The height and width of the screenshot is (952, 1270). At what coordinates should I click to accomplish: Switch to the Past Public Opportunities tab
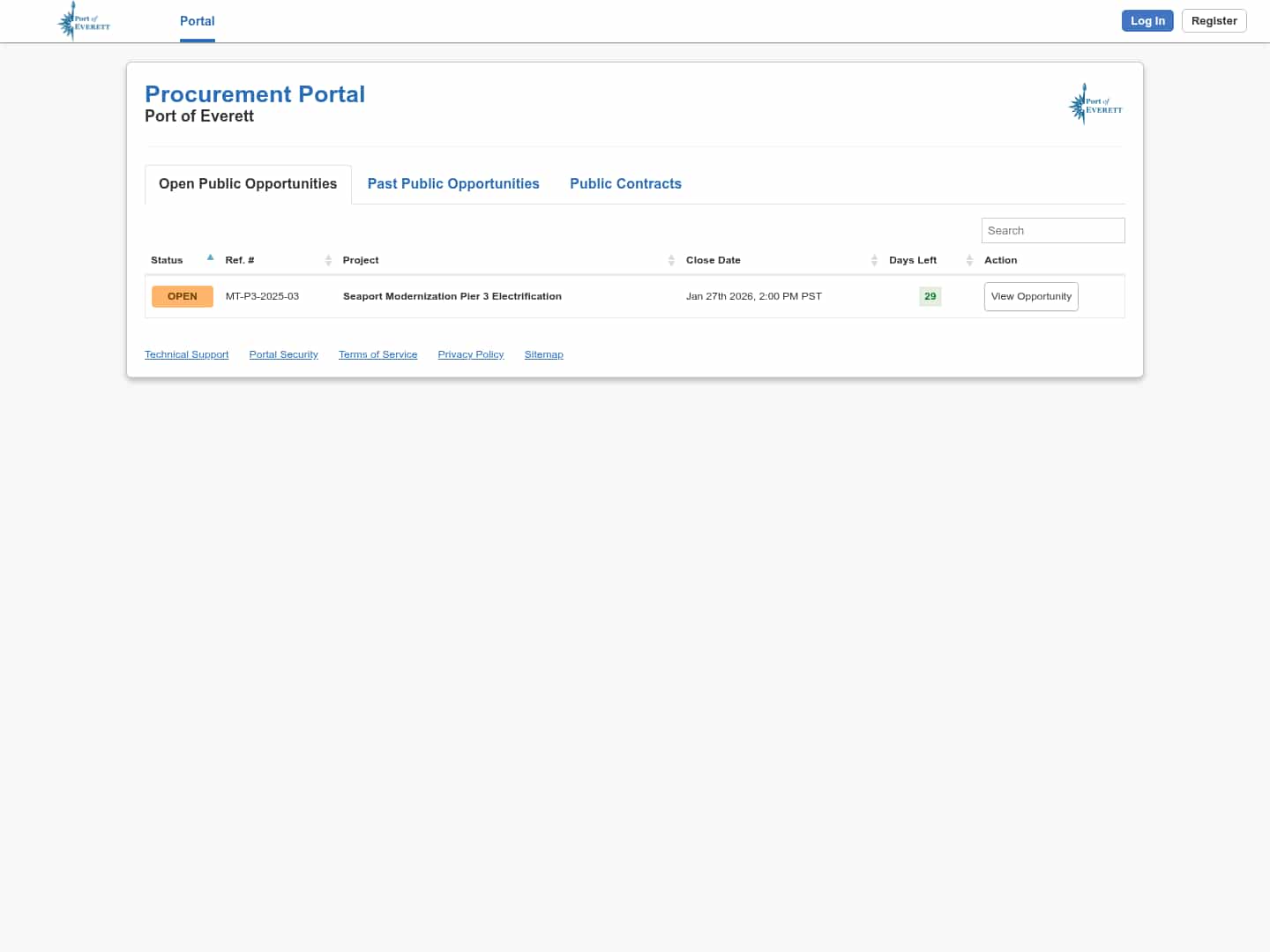coord(453,183)
